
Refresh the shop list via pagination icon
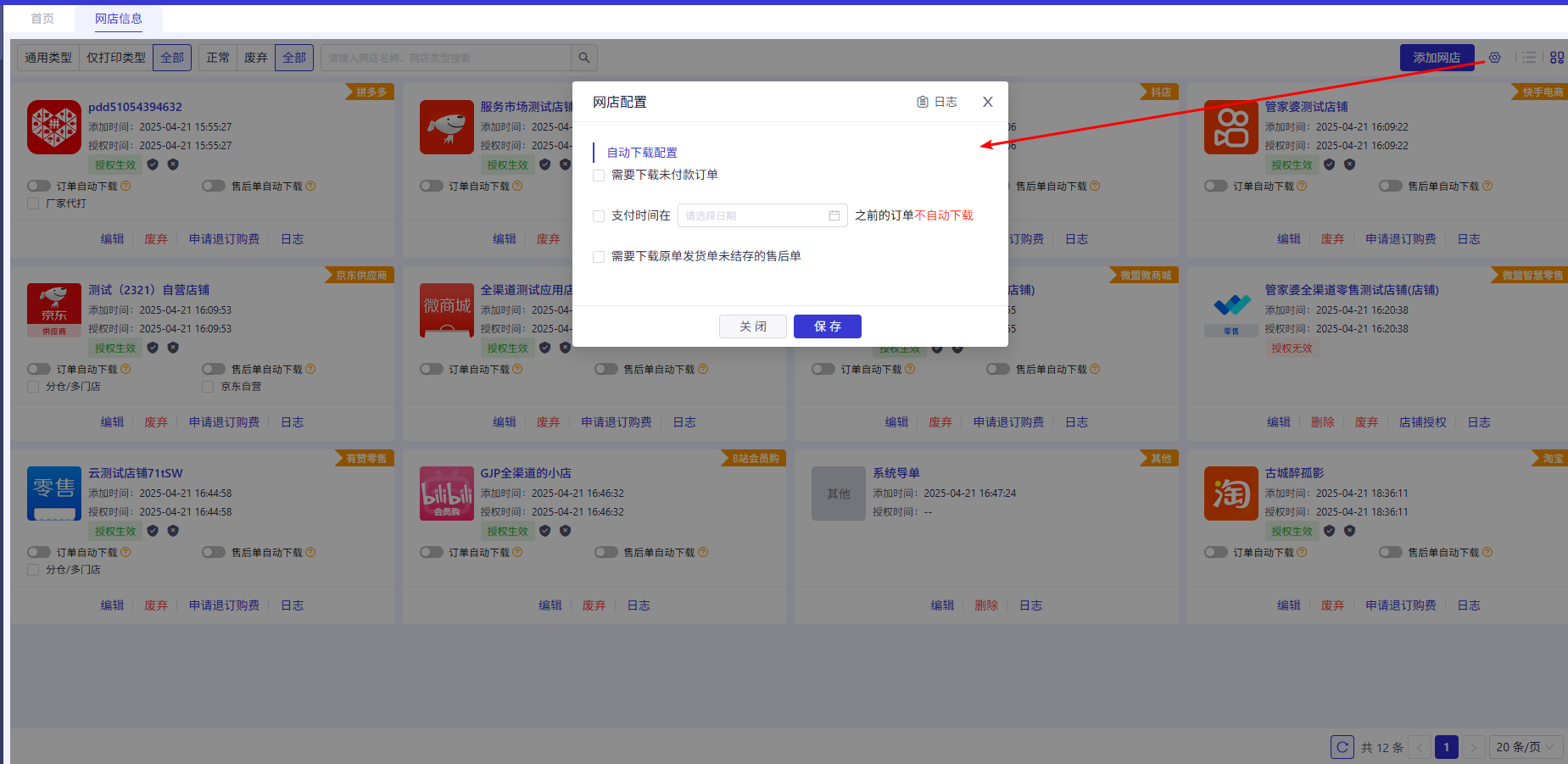(x=1342, y=747)
